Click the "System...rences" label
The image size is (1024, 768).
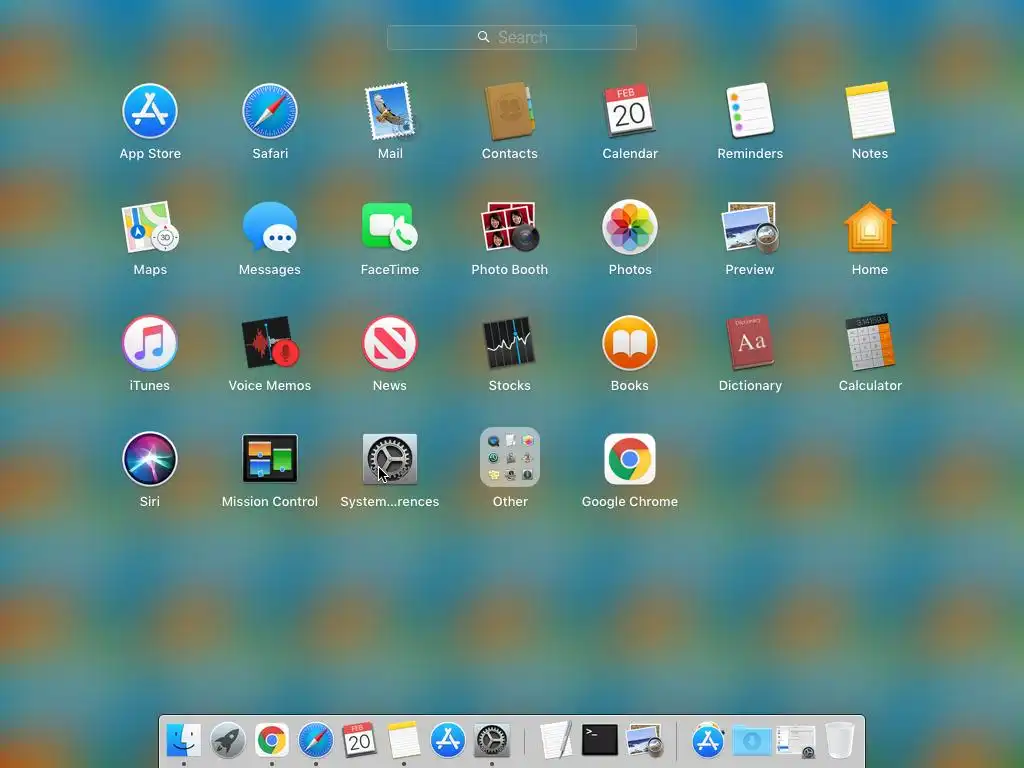[390, 502]
